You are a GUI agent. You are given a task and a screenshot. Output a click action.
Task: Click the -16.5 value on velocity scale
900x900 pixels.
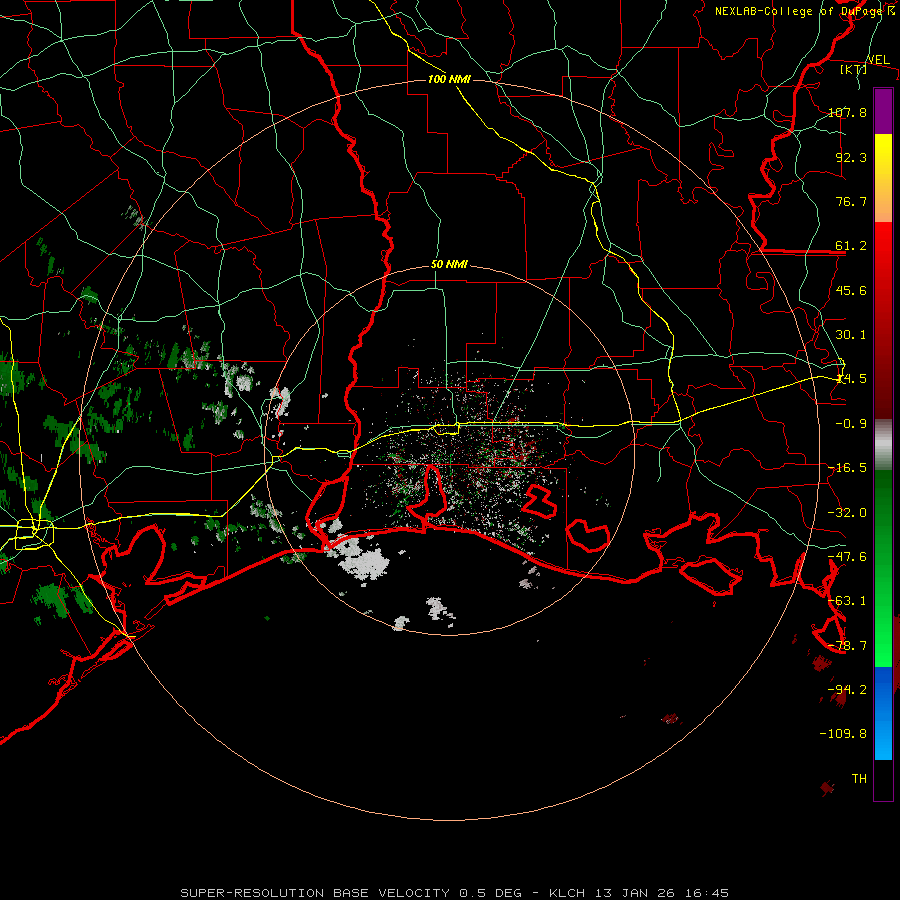click(x=847, y=468)
